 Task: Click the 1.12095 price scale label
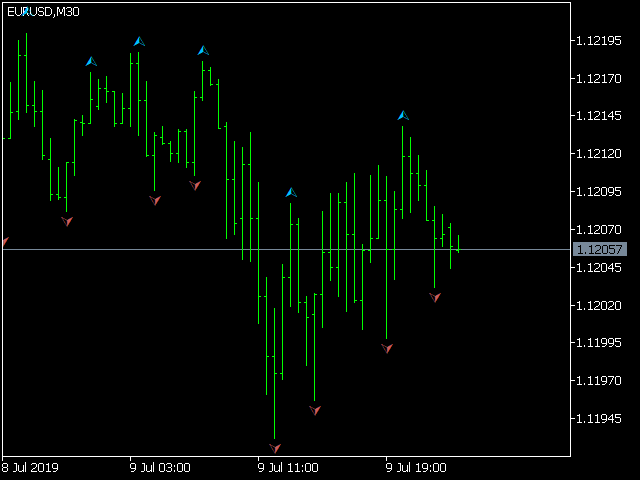(598, 191)
